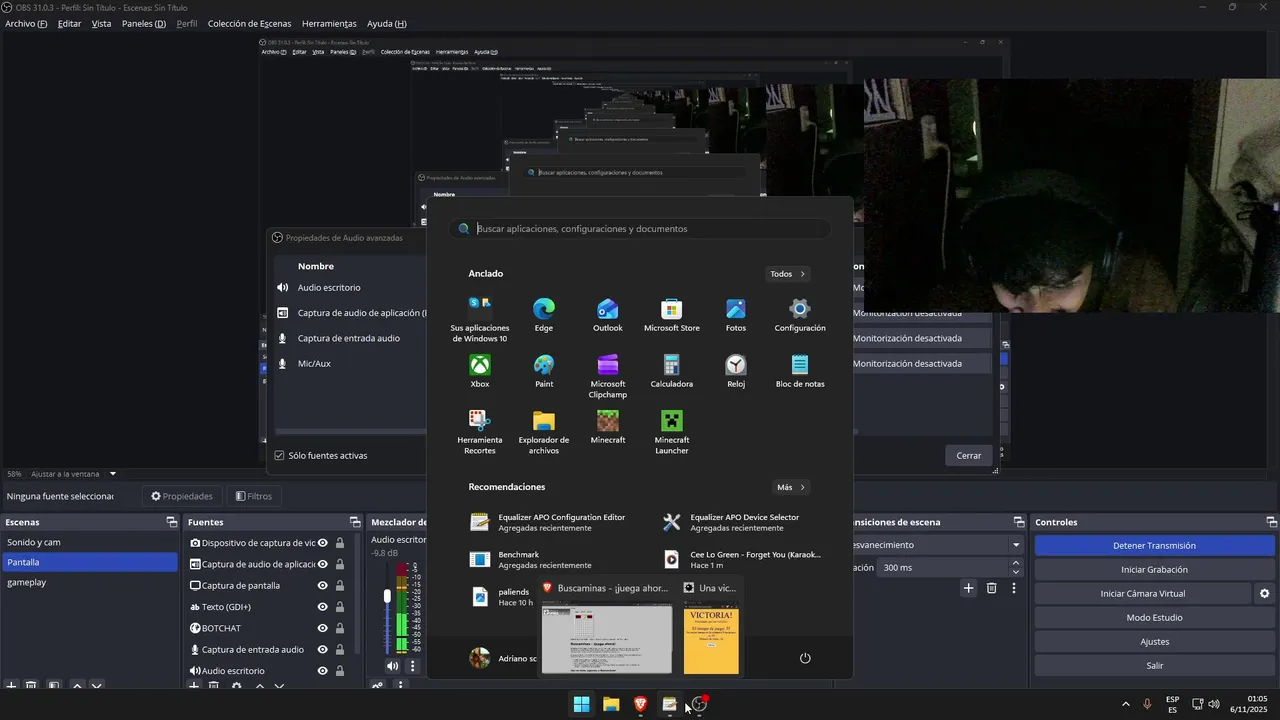Toggle BOTCHAT source visibility
Image resolution: width=1280 pixels, height=720 pixels.
point(323,628)
